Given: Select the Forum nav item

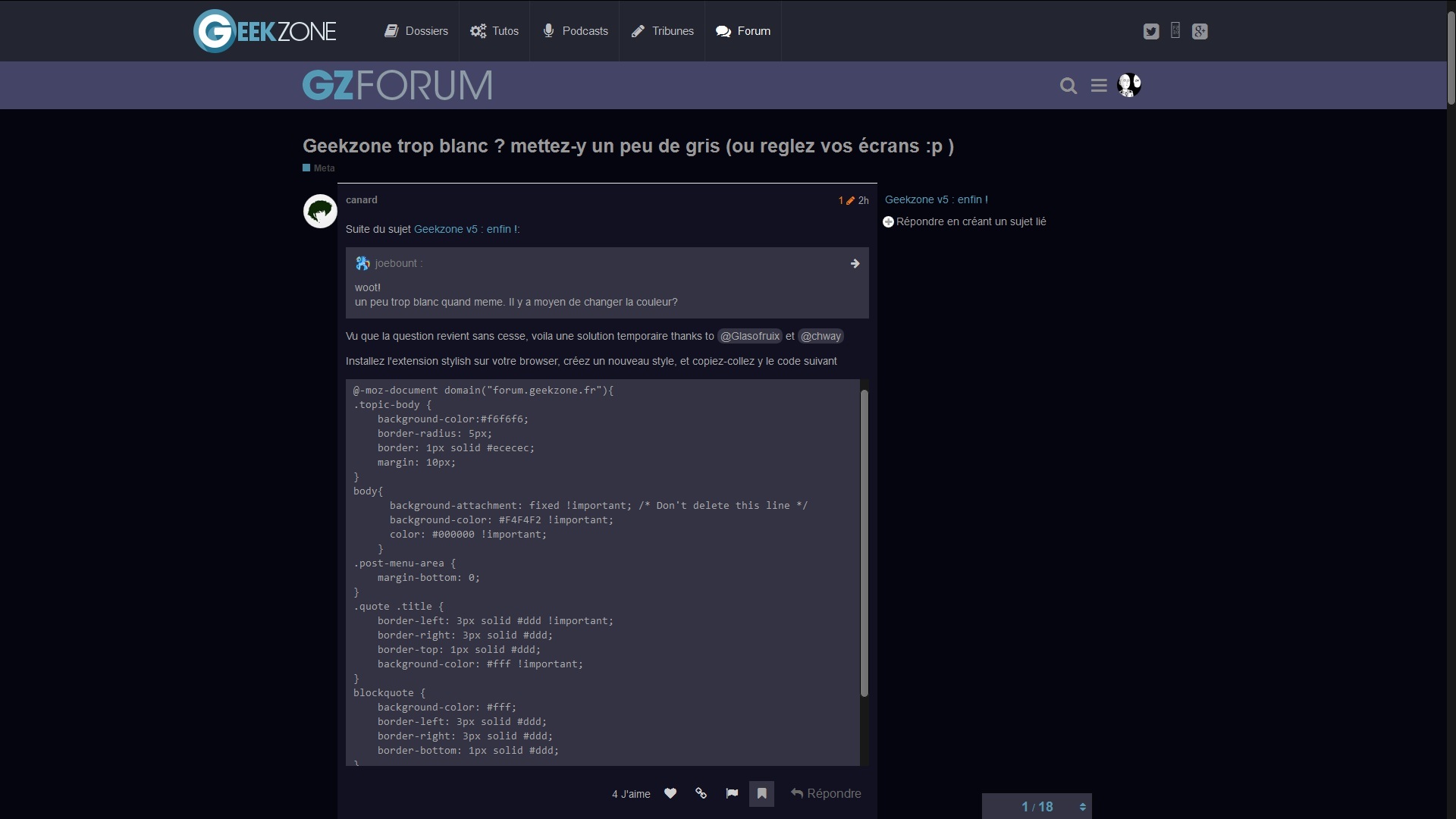Looking at the screenshot, I should pyautogui.click(x=743, y=31).
